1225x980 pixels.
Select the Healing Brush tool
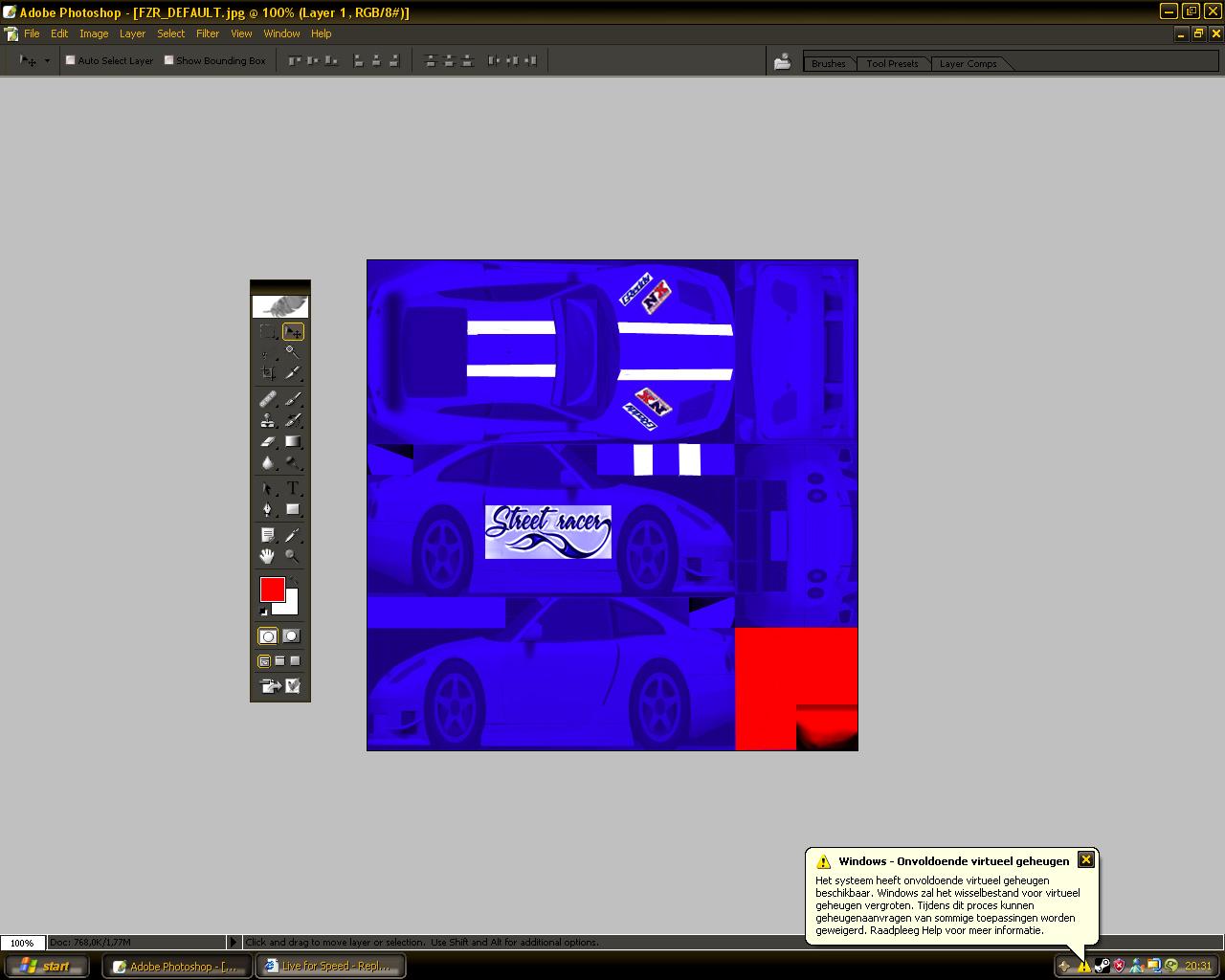(268, 398)
